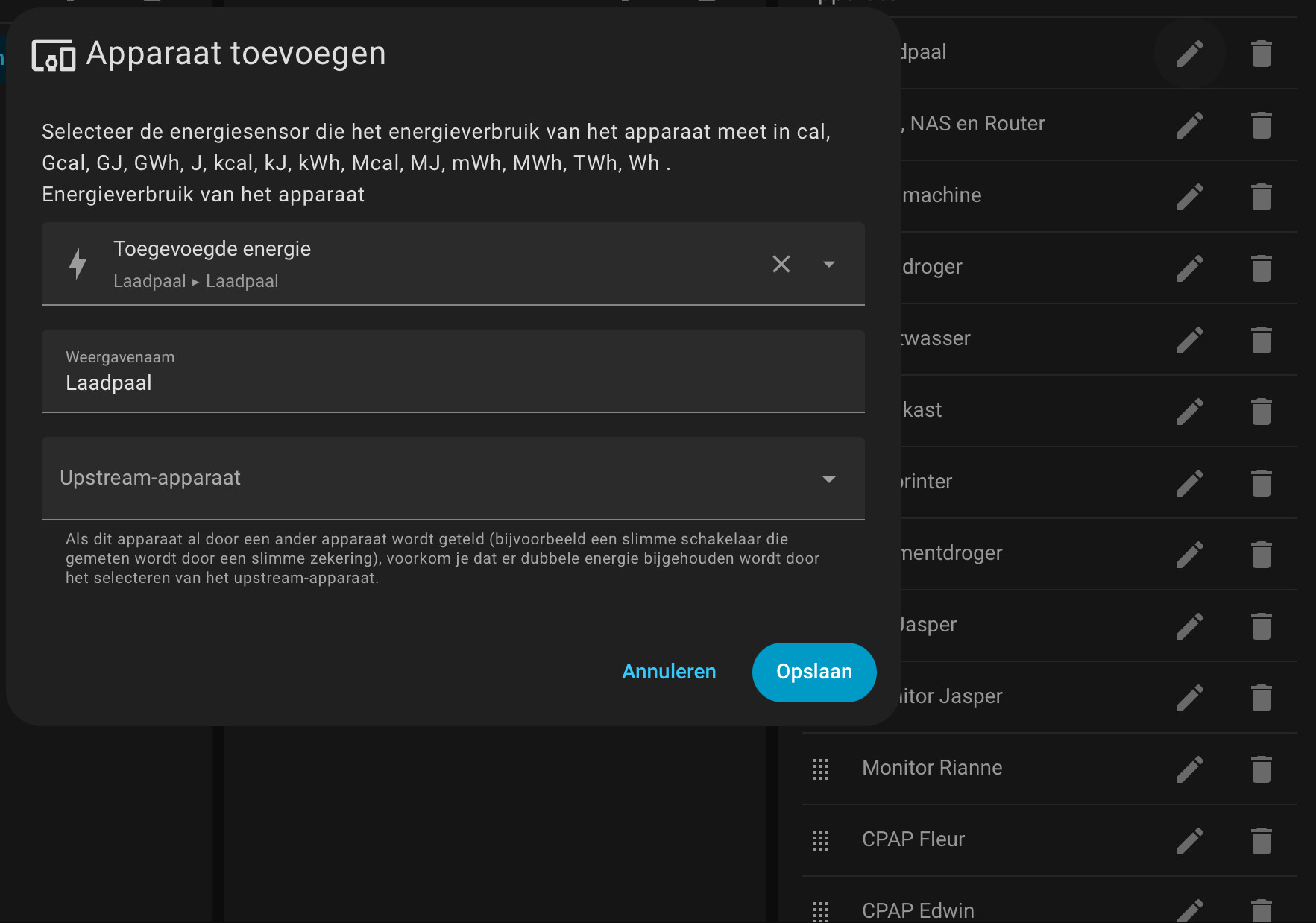Click pencil icon for NAS en Router
Image resolution: width=1316 pixels, height=923 pixels.
click(x=1189, y=125)
